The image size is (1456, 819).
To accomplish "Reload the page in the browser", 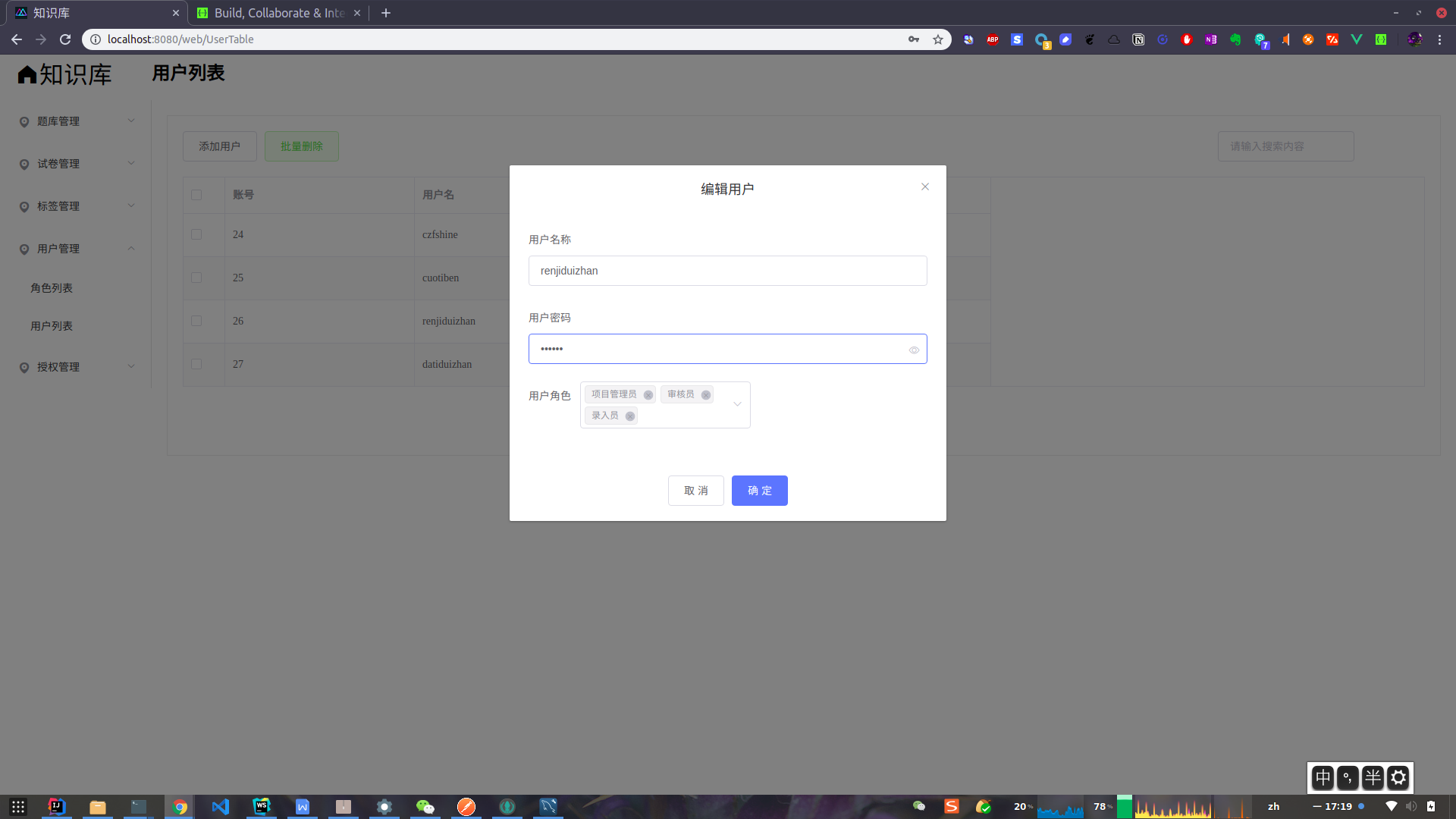I will coord(65,39).
